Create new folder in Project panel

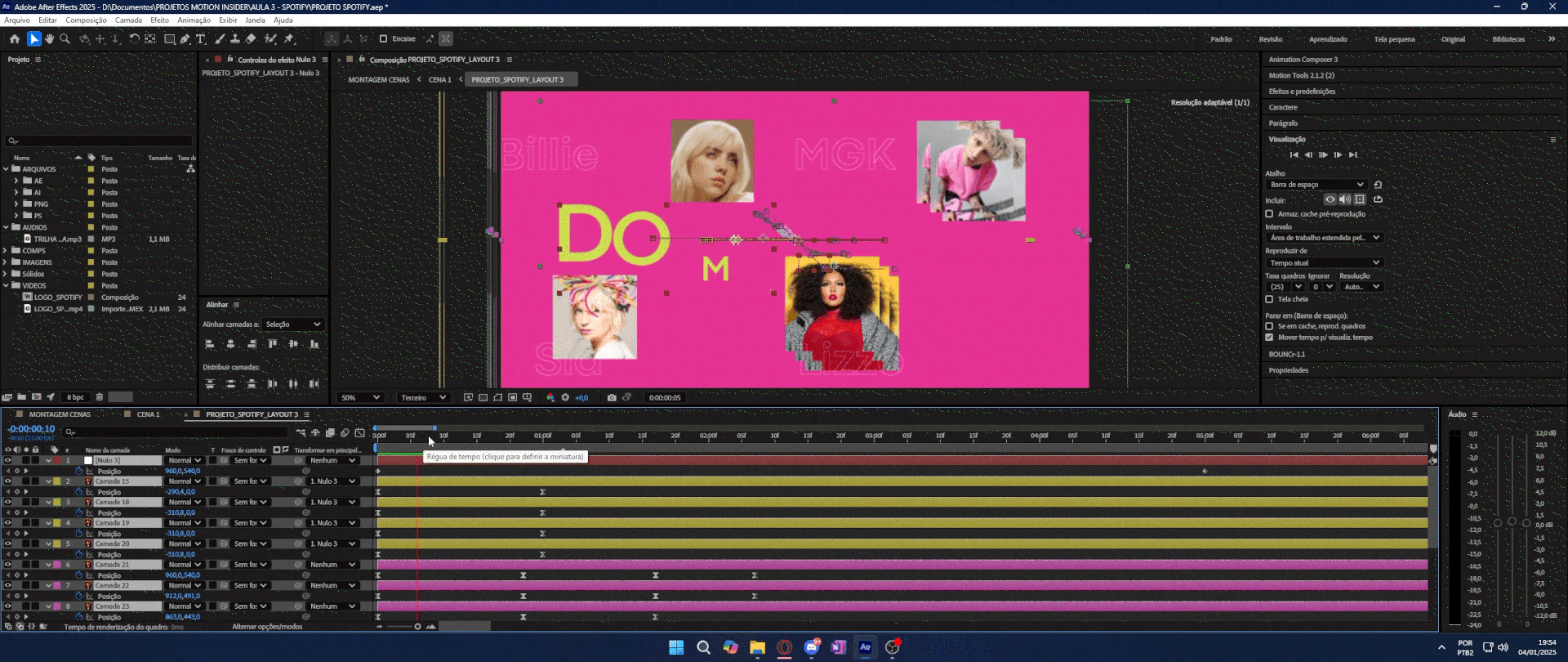point(22,397)
